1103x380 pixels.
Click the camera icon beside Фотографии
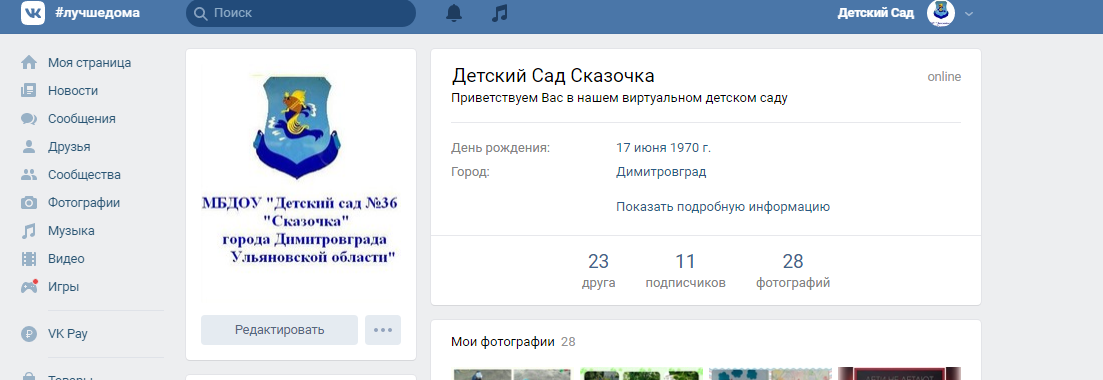29,203
